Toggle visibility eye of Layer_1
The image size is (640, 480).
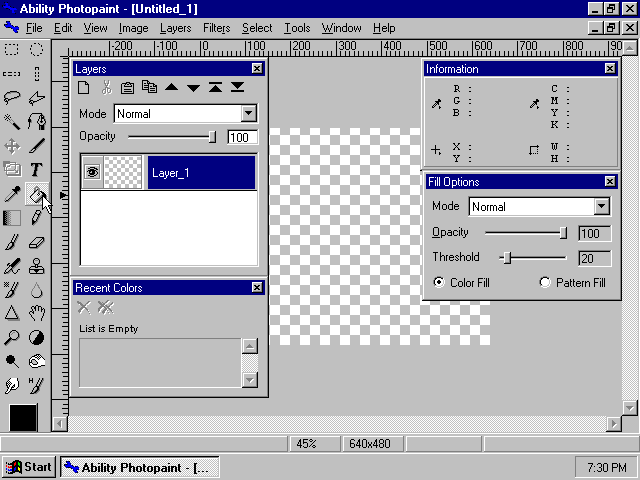(x=92, y=172)
